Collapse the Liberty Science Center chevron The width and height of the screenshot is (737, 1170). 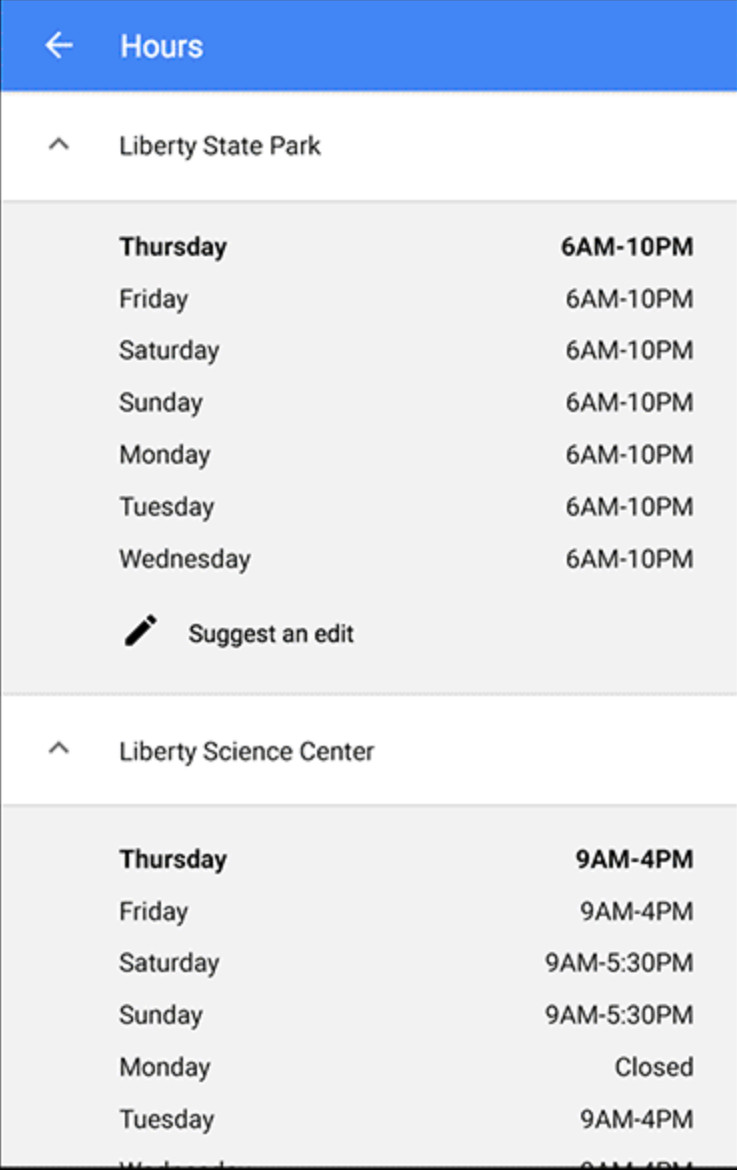[59, 749]
